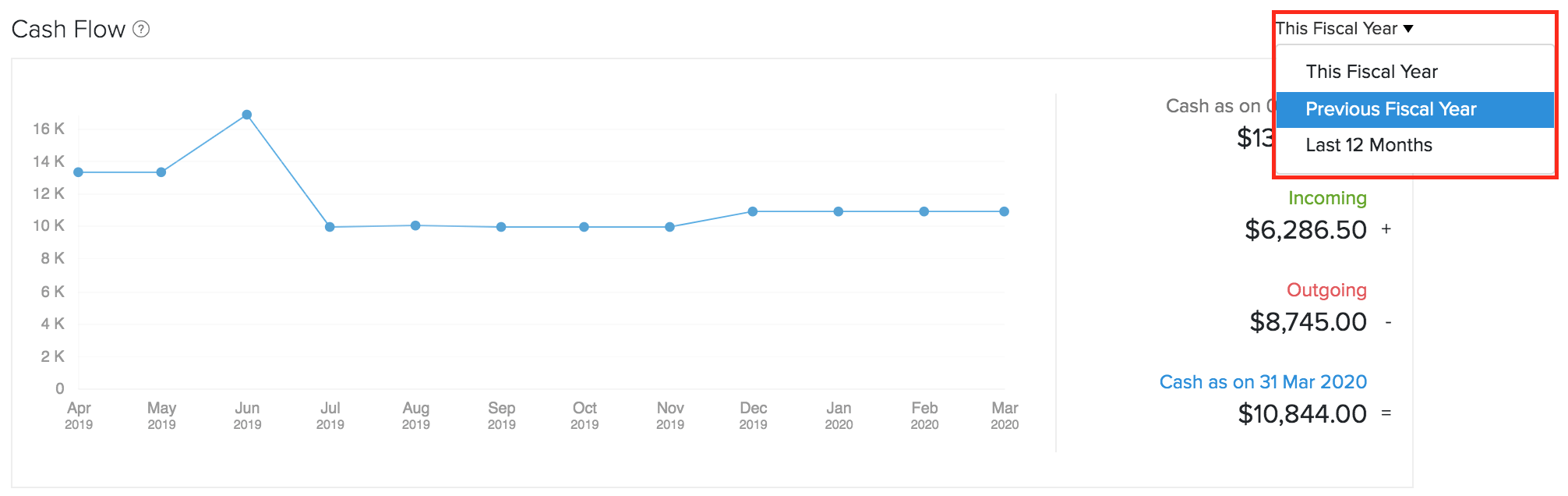Viewport: 1568px width, 496px height.
Task: Click the Aug 2019 data point on chart
Action: 415,225
